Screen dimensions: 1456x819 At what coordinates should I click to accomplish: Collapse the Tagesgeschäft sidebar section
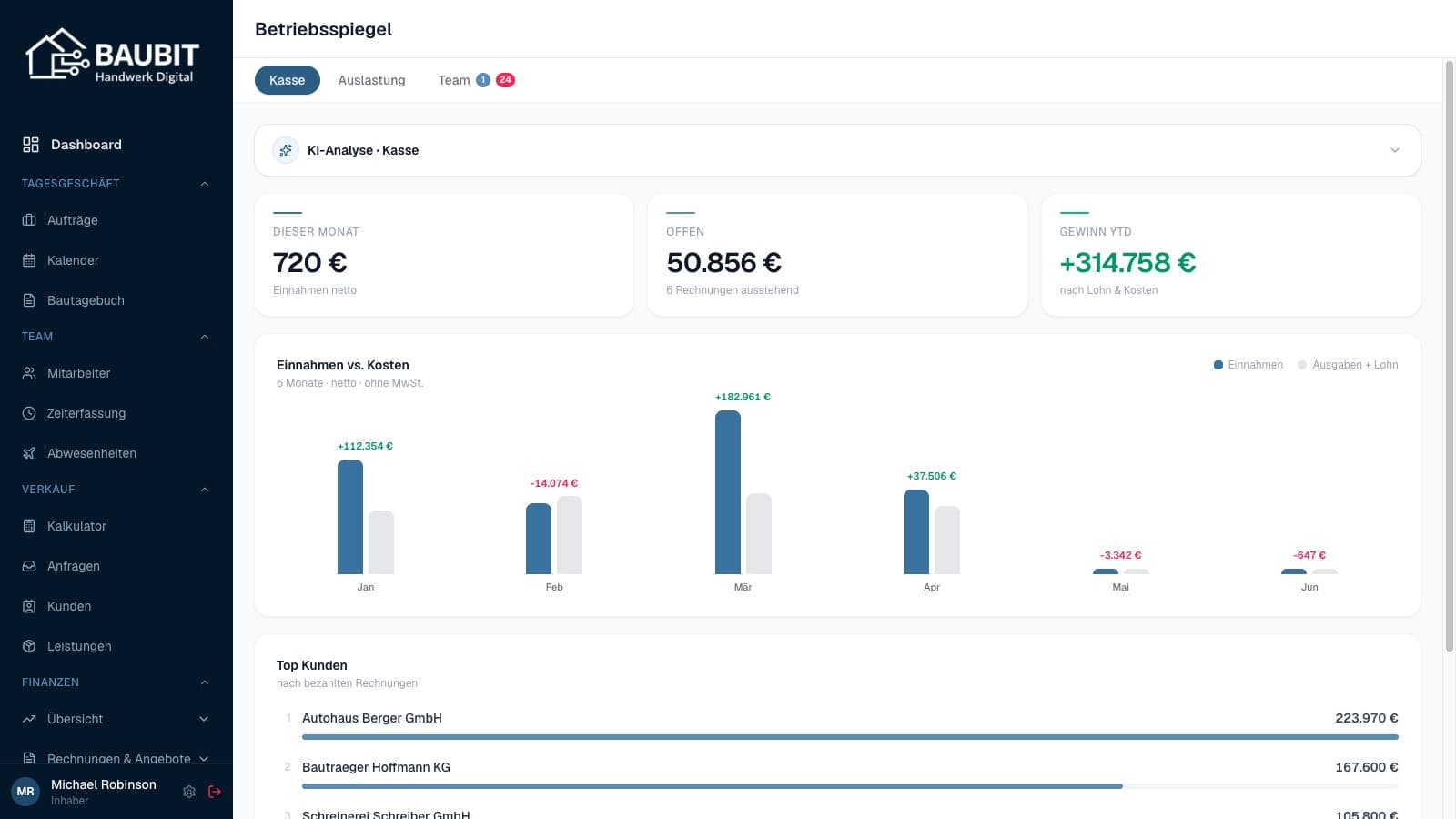[x=205, y=184]
